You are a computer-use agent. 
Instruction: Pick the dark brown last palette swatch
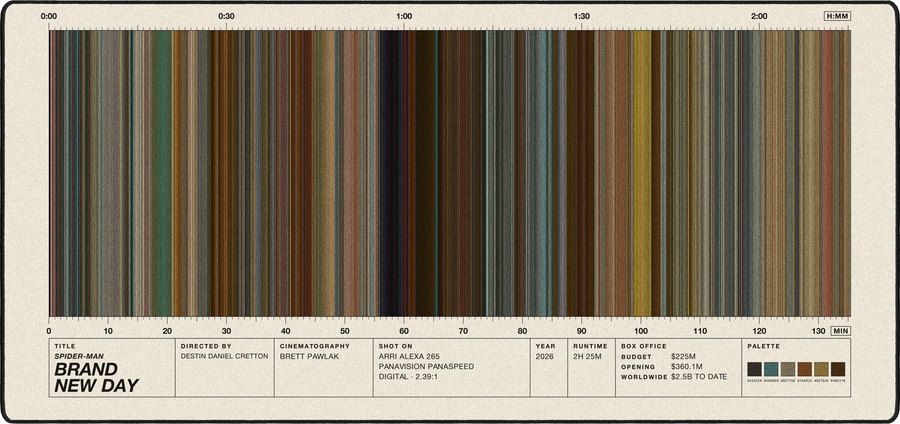[x=837, y=369]
